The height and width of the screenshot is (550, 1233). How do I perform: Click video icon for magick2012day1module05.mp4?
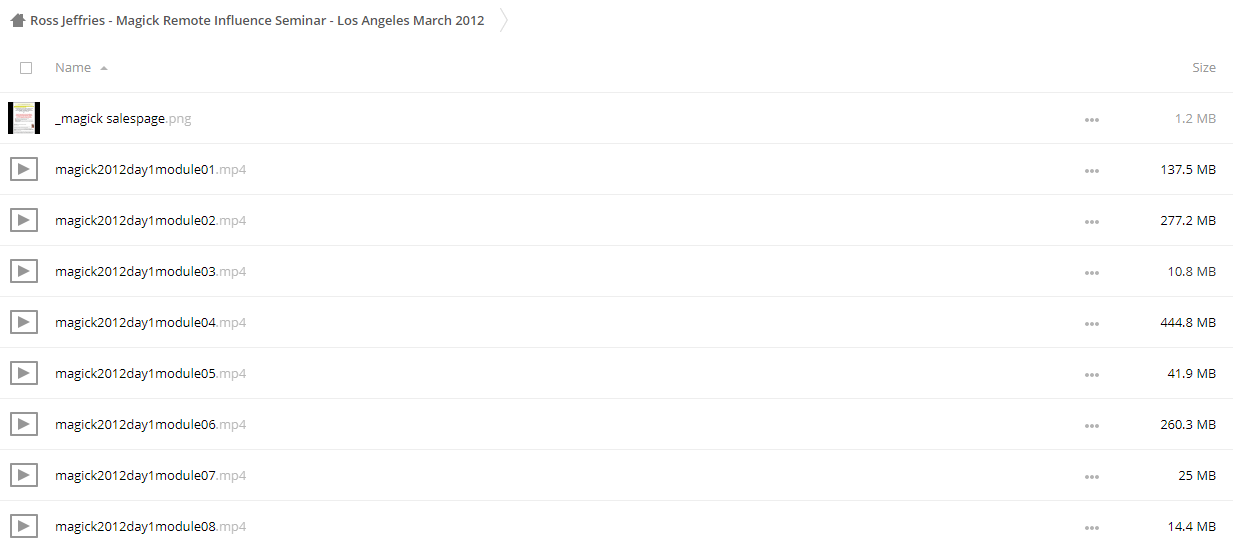pos(24,373)
